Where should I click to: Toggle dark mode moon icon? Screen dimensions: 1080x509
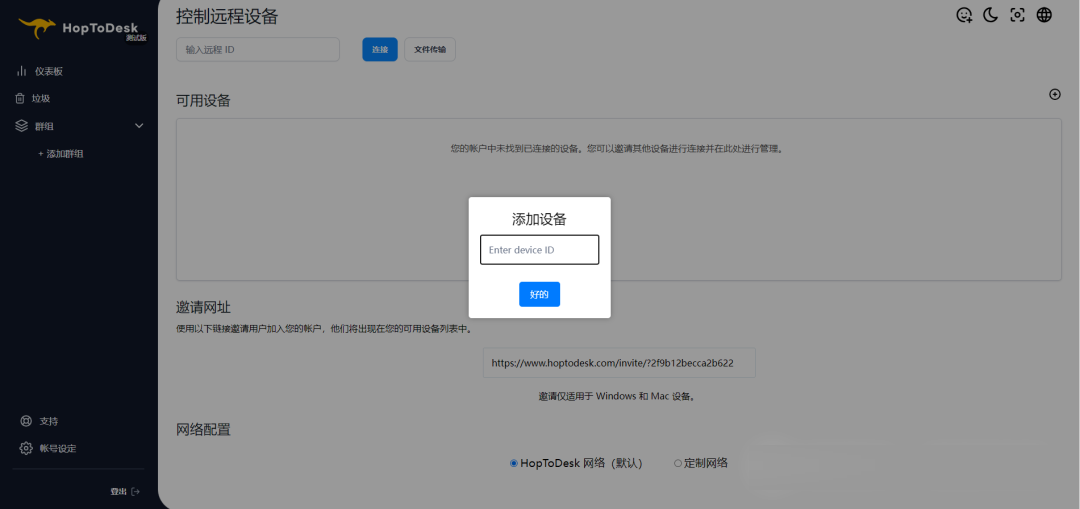(x=990, y=15)
